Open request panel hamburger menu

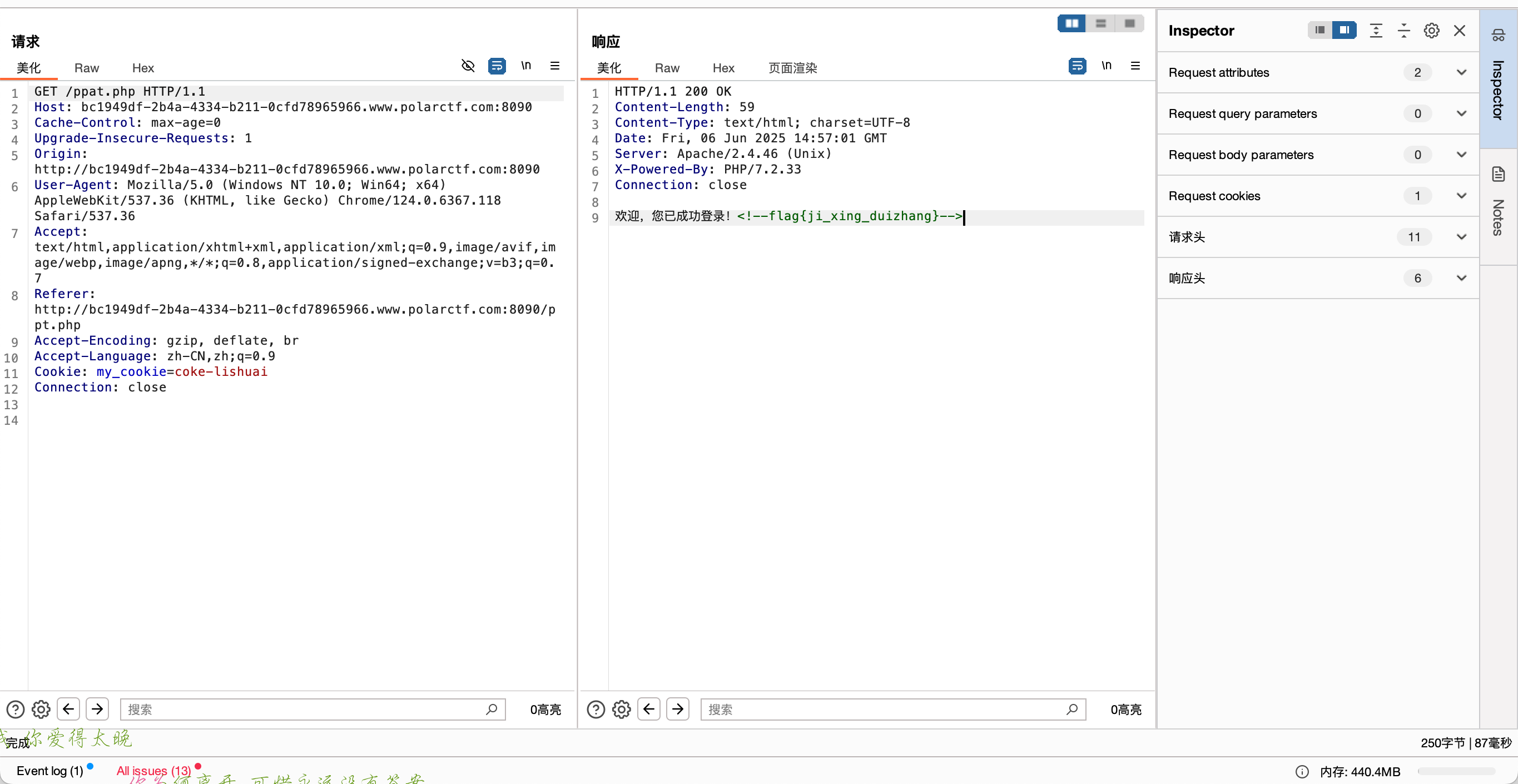[x=554, y=66]
